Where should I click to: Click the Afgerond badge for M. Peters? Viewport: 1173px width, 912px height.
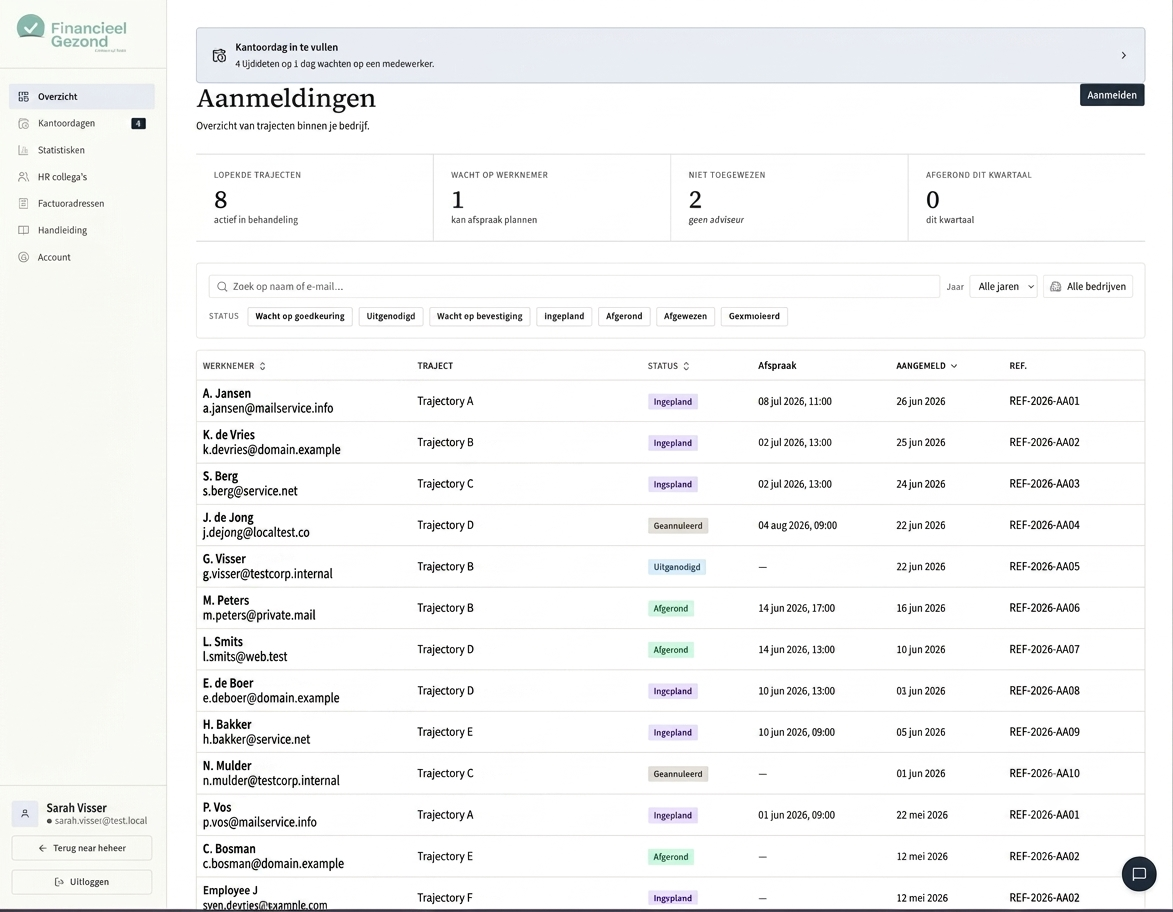[670, 608]
